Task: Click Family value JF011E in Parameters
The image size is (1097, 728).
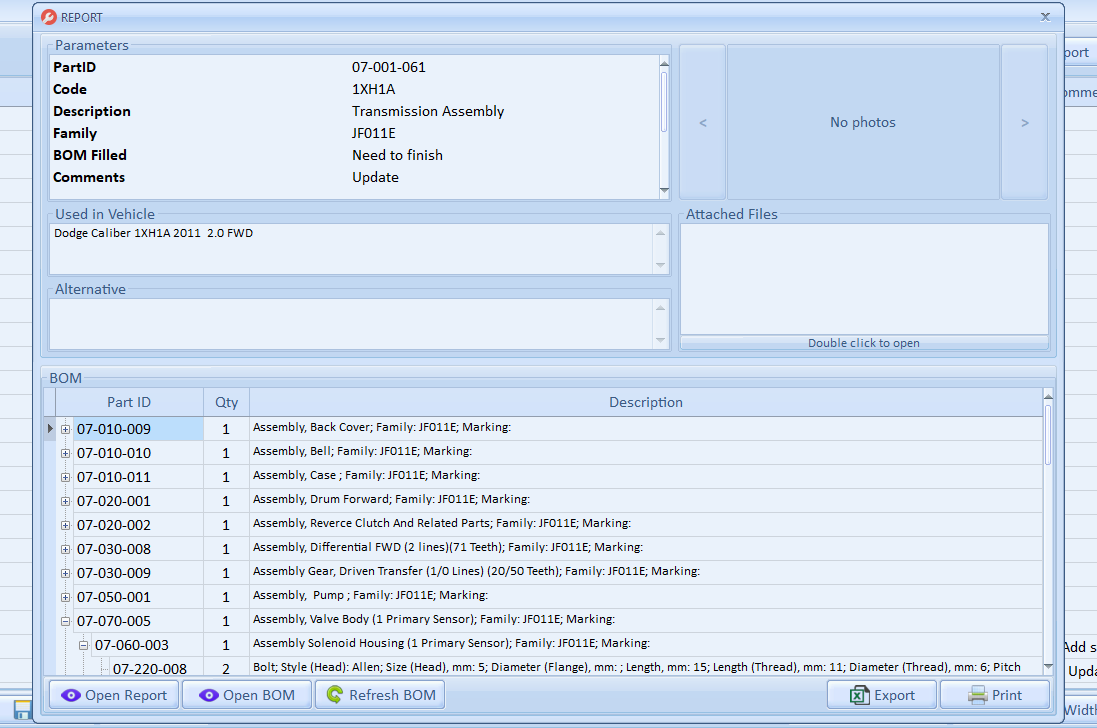Action: (374, 133)
